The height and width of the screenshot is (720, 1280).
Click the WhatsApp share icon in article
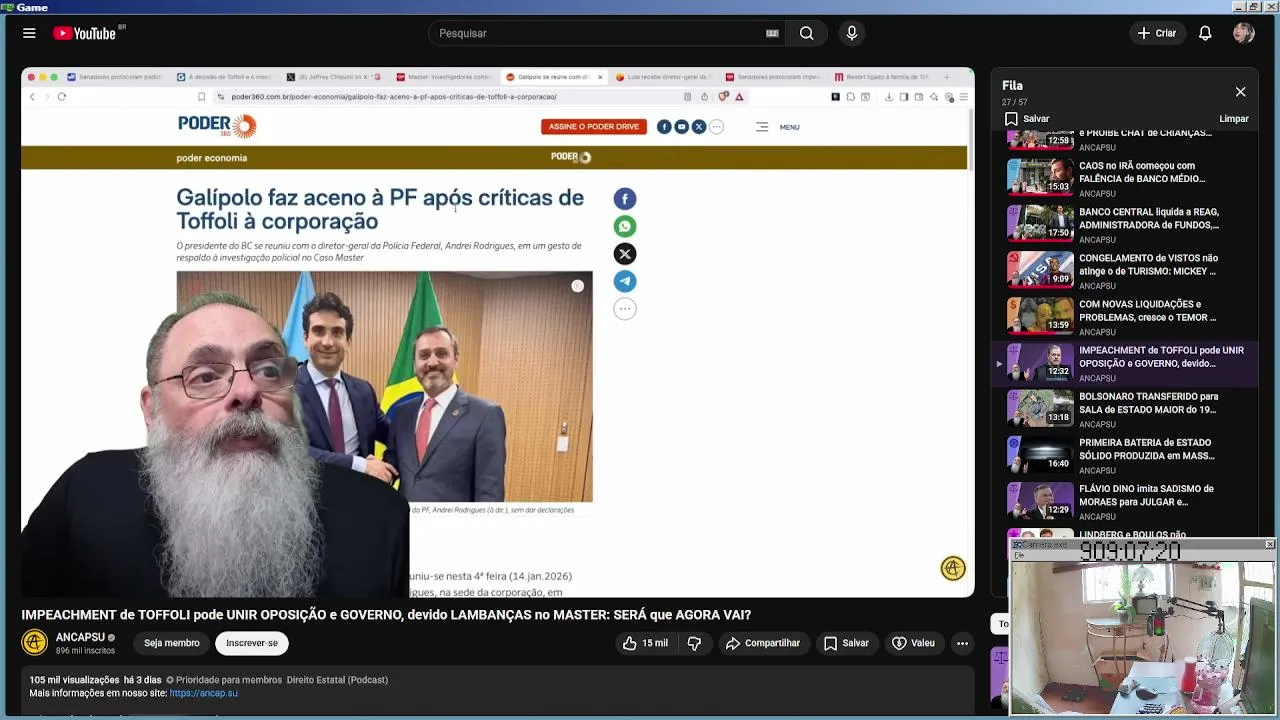coord(625,226)
